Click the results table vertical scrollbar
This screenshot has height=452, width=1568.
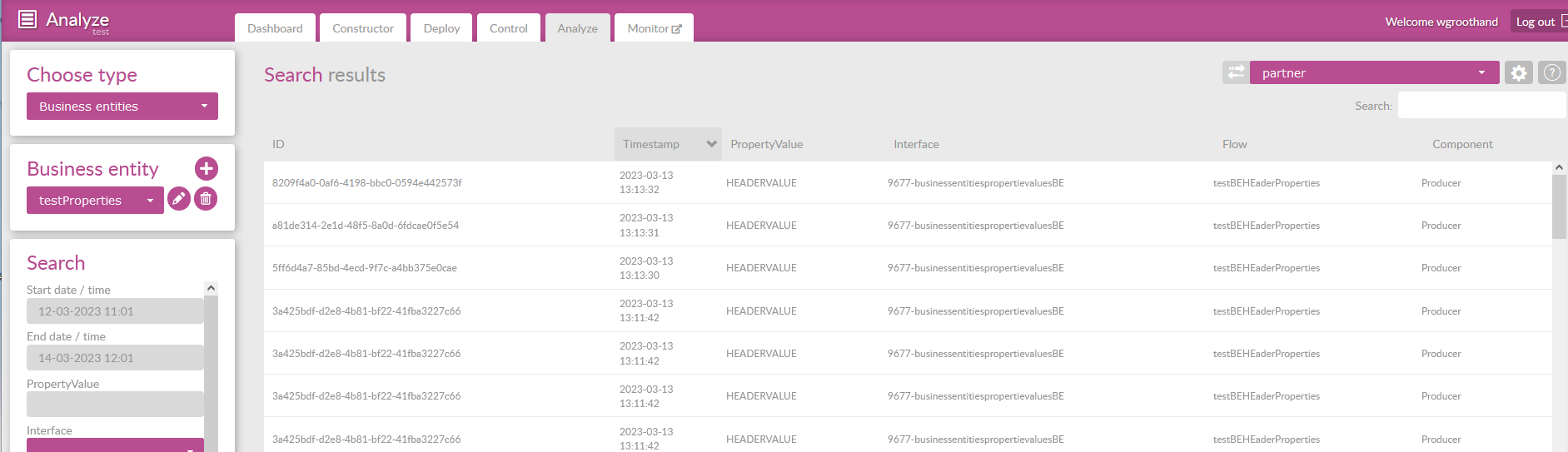1559,208
